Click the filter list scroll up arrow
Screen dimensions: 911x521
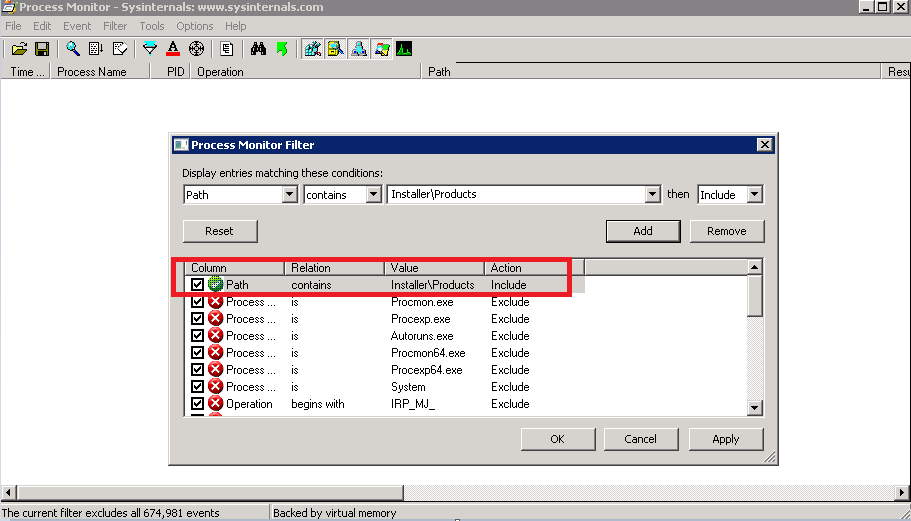(754, 267)
